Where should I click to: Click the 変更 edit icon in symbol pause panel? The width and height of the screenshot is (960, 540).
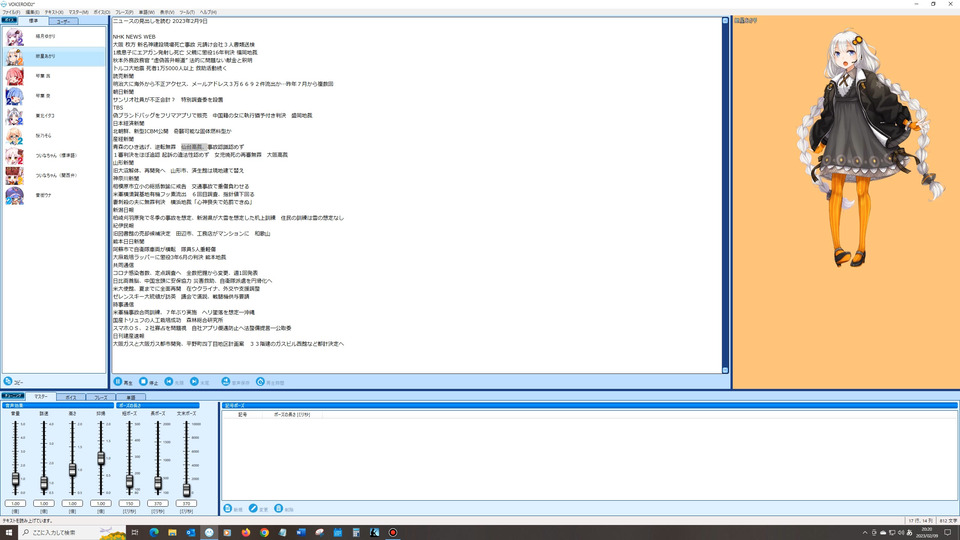click(x=253, y=509)
